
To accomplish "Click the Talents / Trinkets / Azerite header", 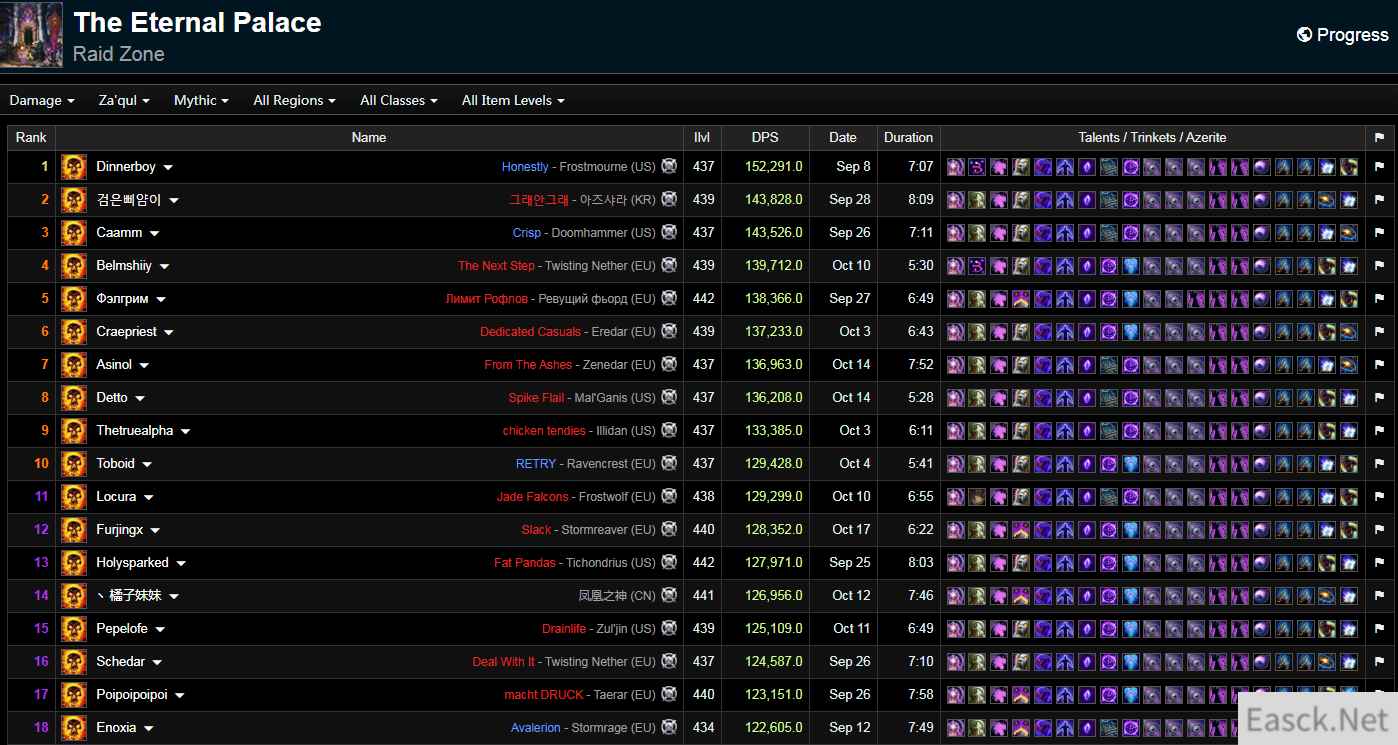I will point(1152,138).
